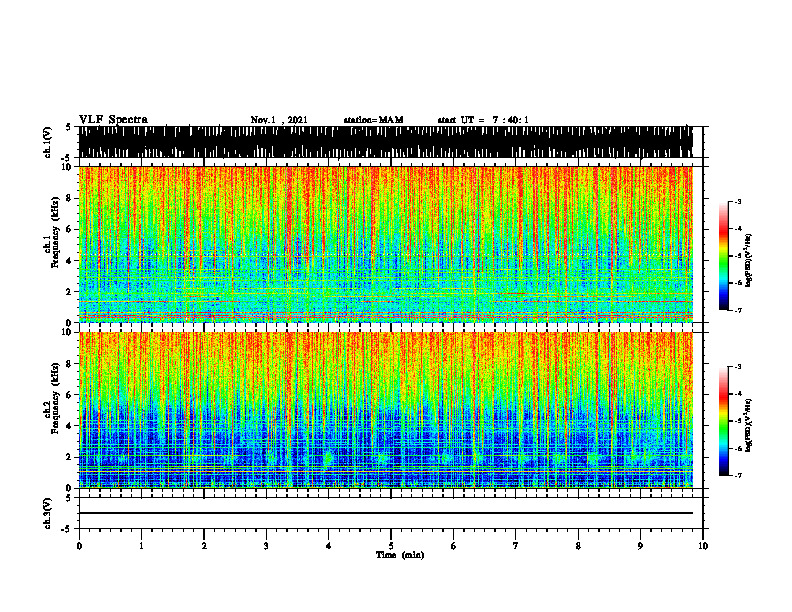The width and height of the screenshot is (792, 612).
Task: Click inside the ch.2 spectrogram panel
Action: coord(385,410)
